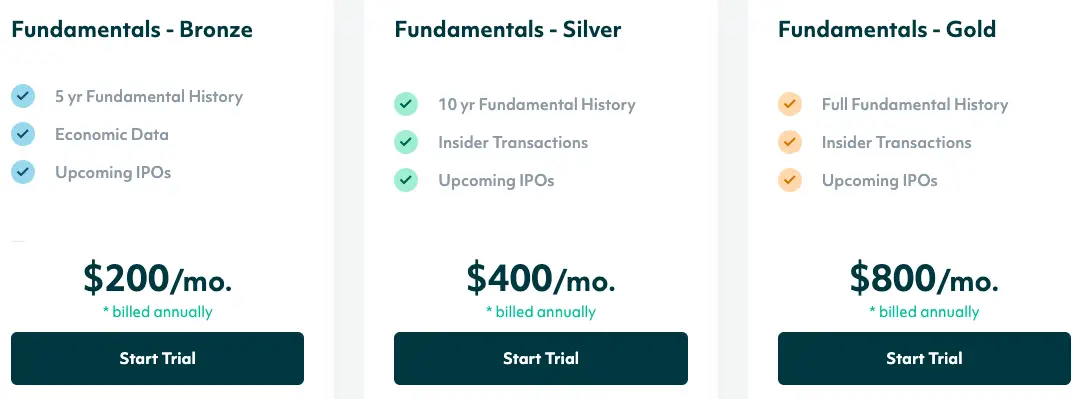Select the Fundamentals - Gold heading
The width and height of the screenshot is (1084, 399).
(887, 30)
